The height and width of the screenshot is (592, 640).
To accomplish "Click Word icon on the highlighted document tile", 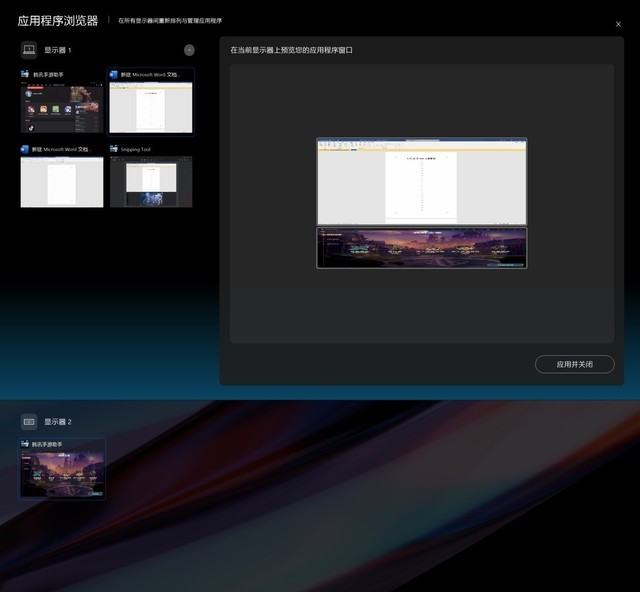I will coord(114,75).
